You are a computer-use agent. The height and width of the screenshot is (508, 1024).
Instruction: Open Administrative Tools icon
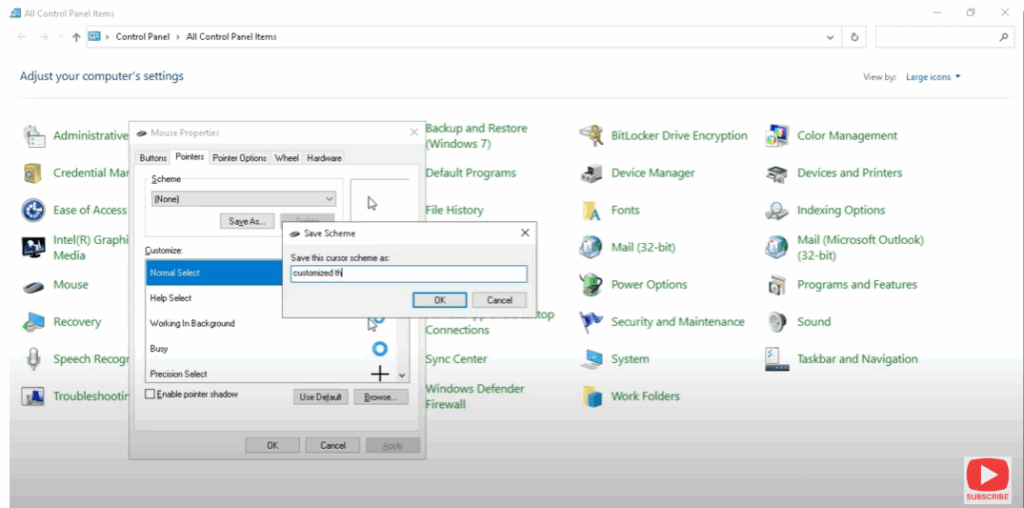coord(33,136)
